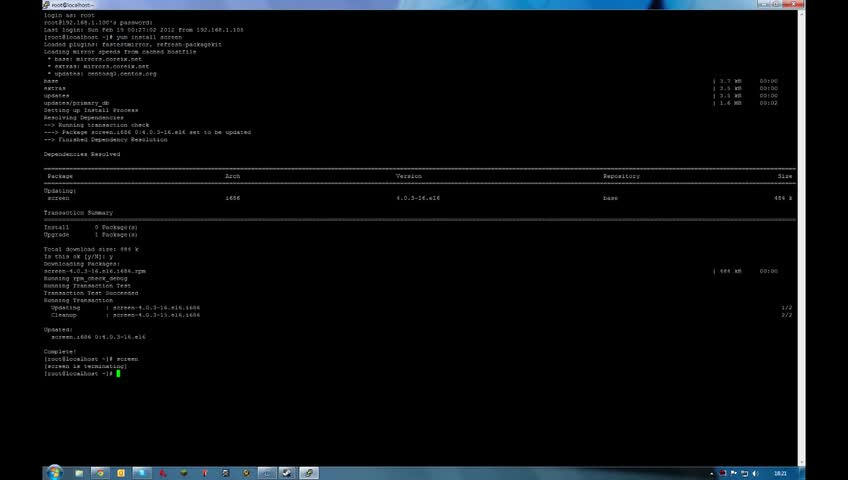This screenshot has height=480, width=848.
Task: Click the 'Dependencies Resolved' line
Action: [82, 154]
